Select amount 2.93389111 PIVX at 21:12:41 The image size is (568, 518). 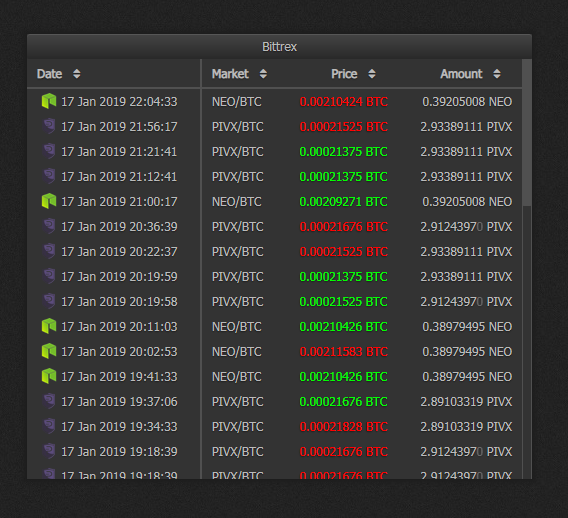click(466, 177)
